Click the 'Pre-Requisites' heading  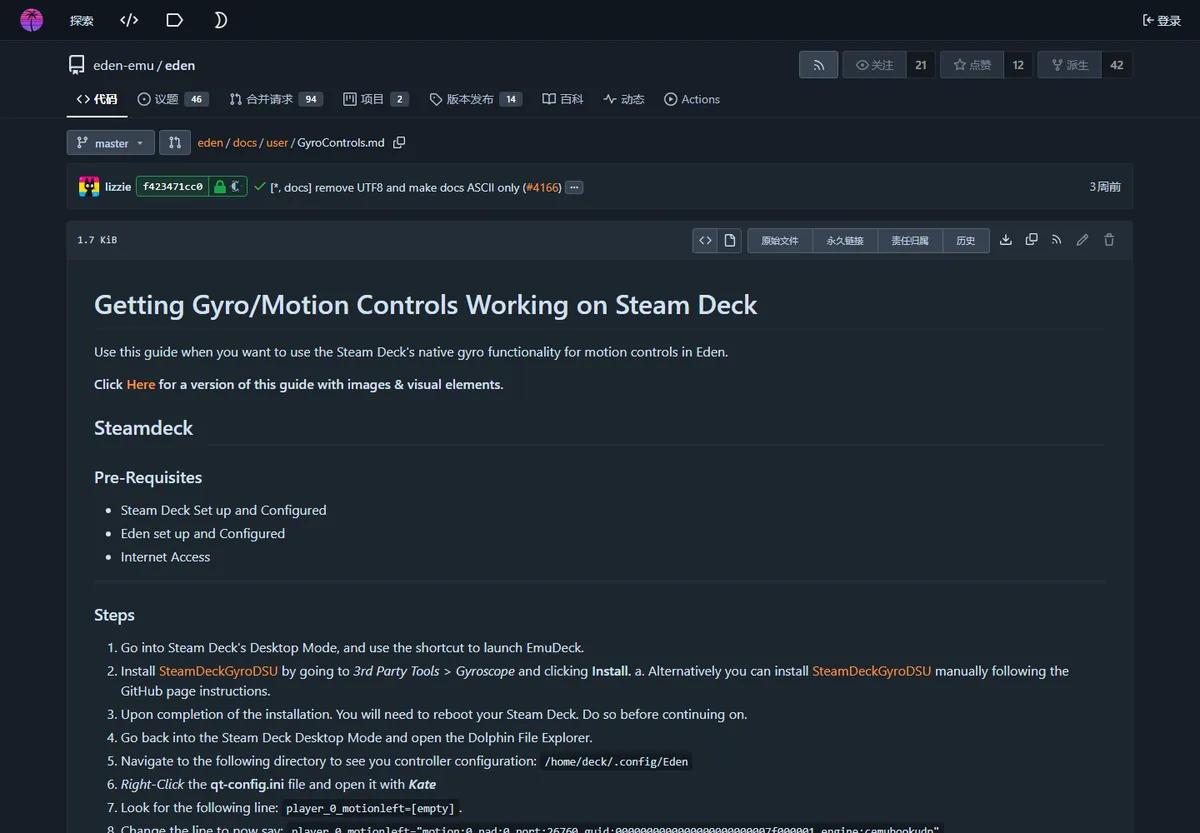[x=148, y=477]
